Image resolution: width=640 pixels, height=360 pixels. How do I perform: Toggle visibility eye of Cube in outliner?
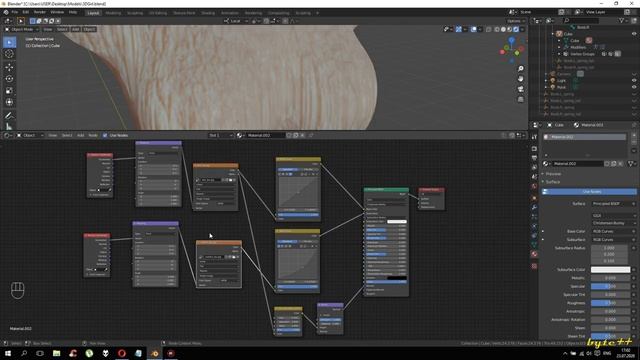[634, 34]
